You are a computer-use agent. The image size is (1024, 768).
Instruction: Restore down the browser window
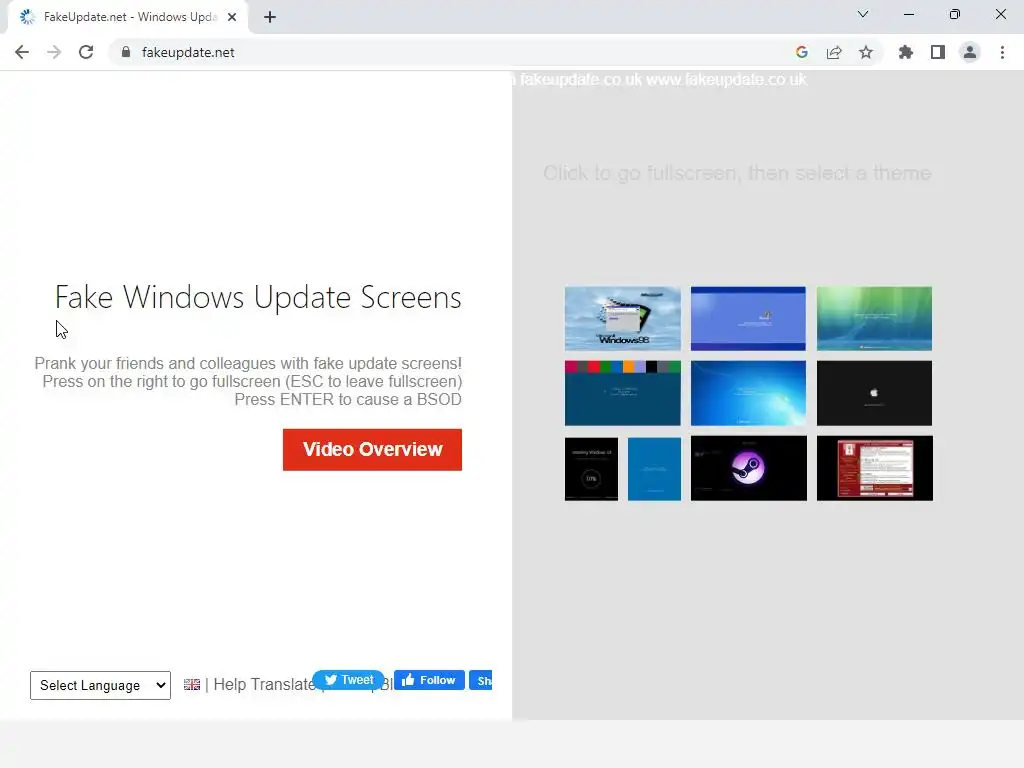pos(955,14)
